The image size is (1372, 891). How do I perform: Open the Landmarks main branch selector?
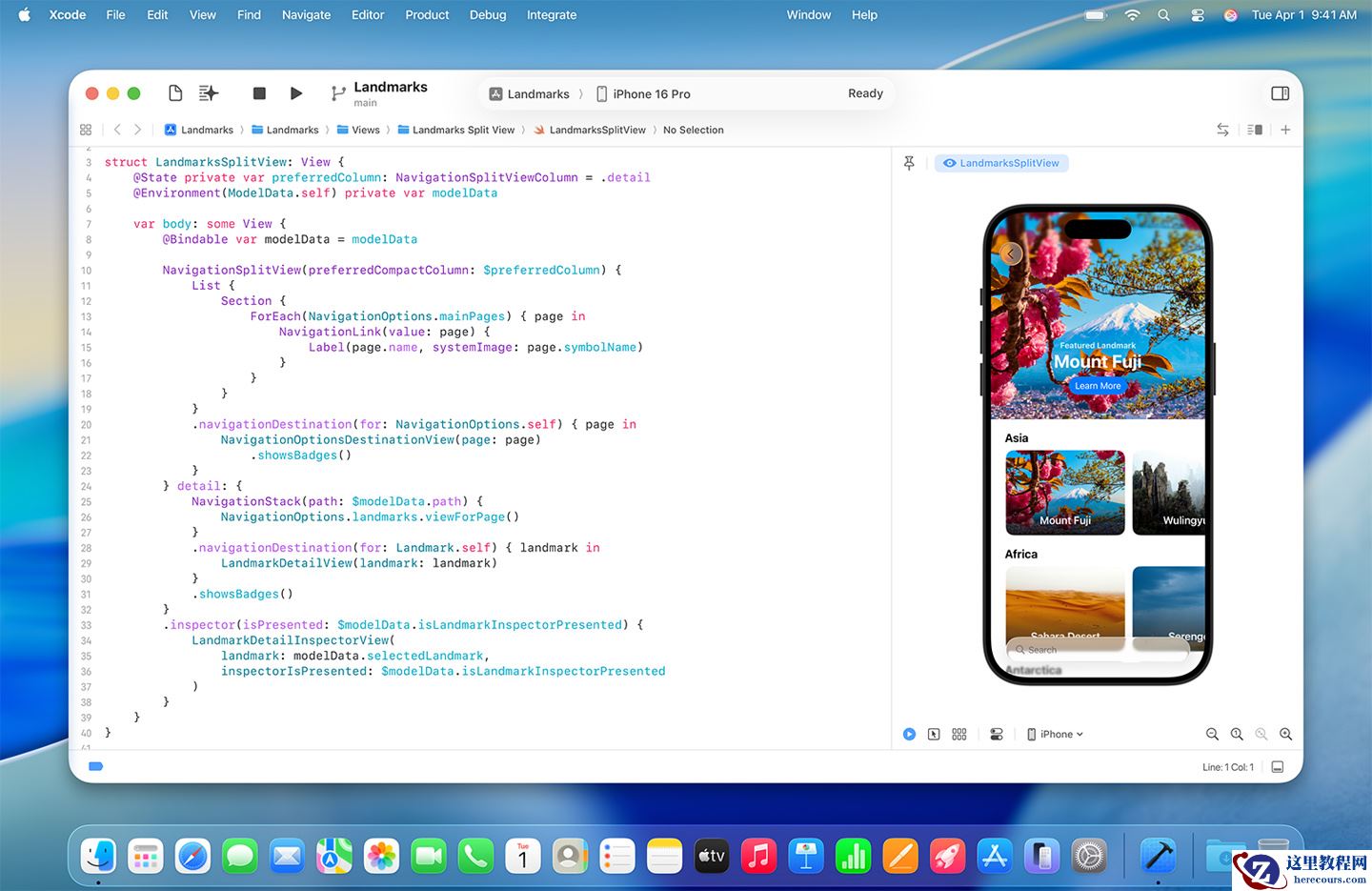pyautogui.click(x=379, y=93)
